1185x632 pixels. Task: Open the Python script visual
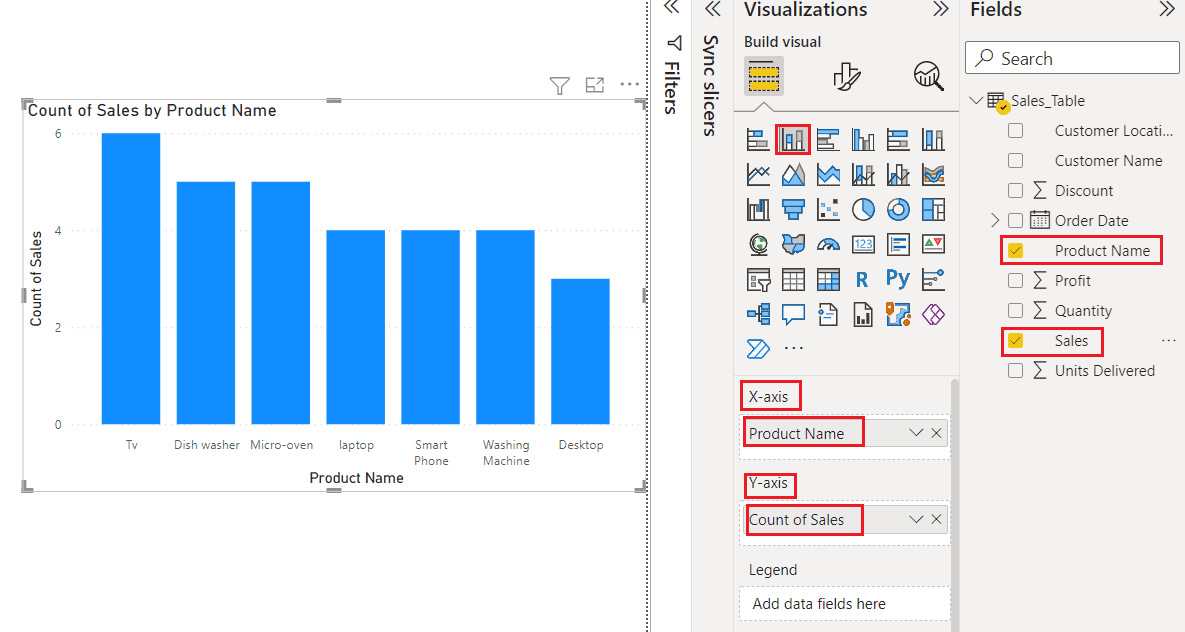pos(898,279)
